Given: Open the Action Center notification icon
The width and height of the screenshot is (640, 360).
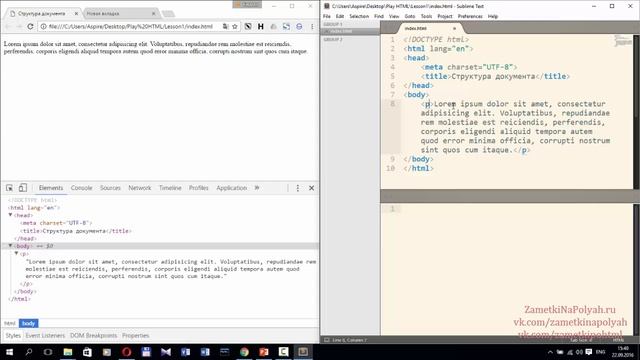Looking at the screenshot, I should (589, 352).
